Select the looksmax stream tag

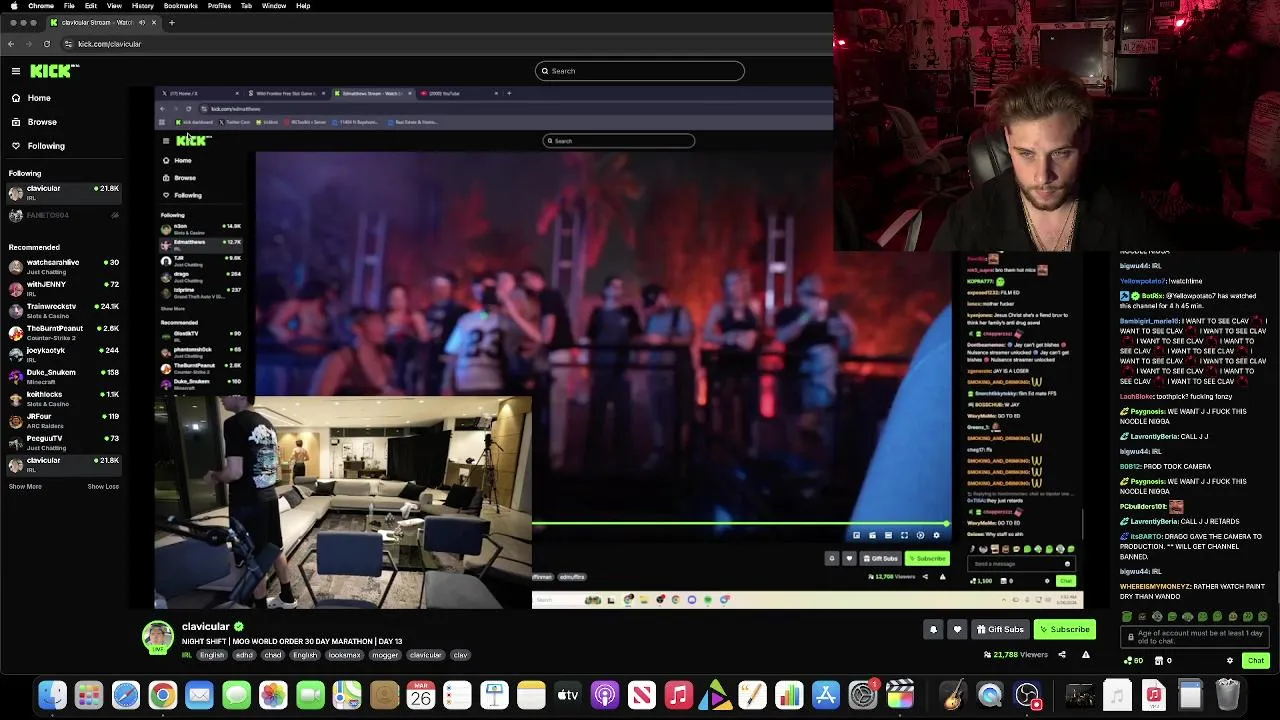pyautogui.click(x=344, y=655)
